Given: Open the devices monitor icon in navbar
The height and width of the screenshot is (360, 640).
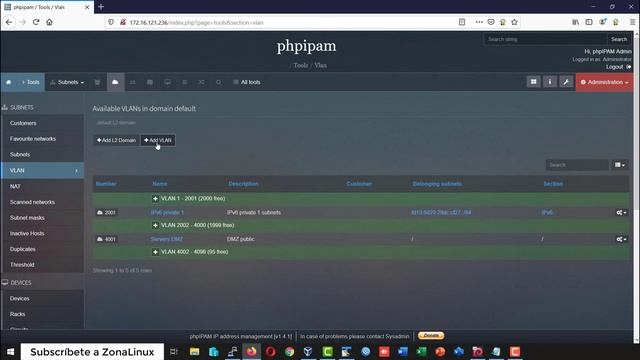Looking at the screenshot, I should [x=167, y=82].
